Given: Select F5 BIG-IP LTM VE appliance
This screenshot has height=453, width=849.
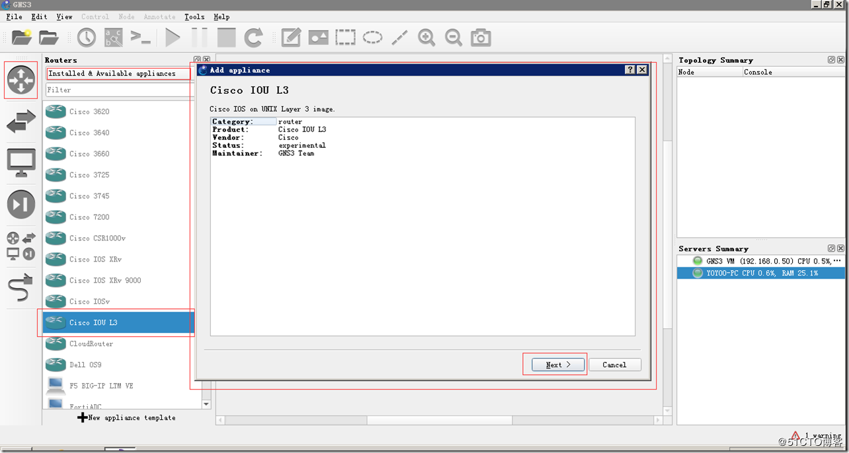Looking at the screenshot, I should [119, 386].
